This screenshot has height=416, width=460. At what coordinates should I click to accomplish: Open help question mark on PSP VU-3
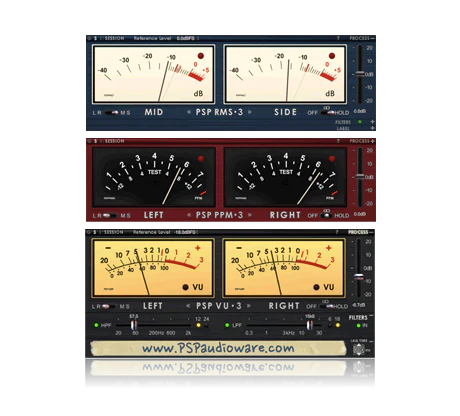coord(337,232)
